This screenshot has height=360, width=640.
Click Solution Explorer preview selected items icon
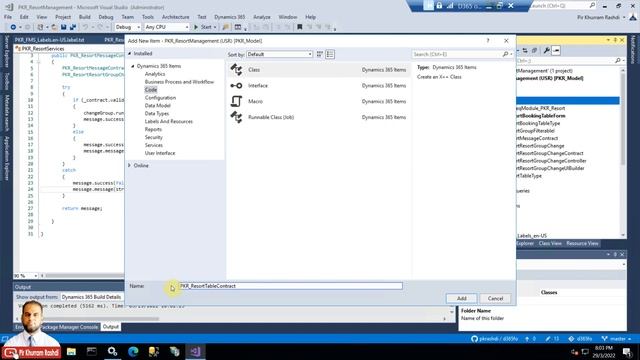556,51
